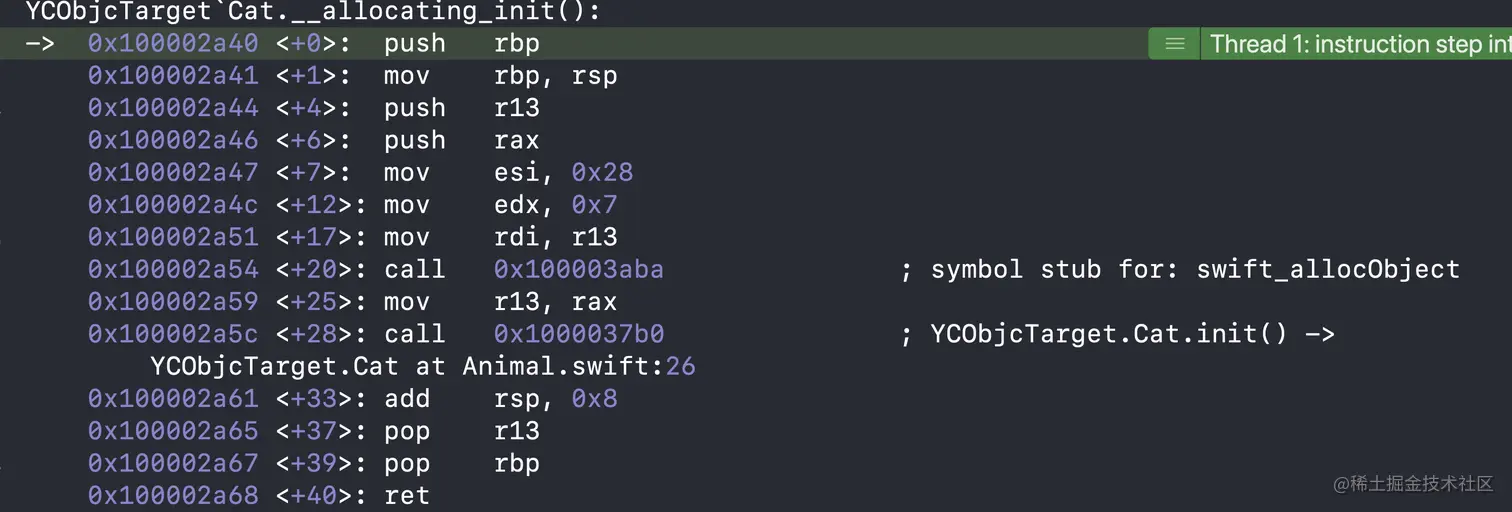This screenshot has width=1512, height=512.
Task: Click the thread annotation lines icon
Action: click(1175, 44)
